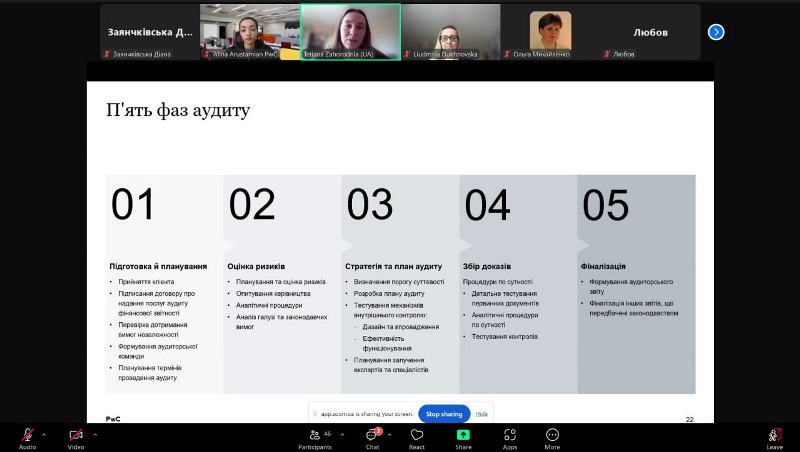The height and width of the screenshot is (452, 800).
Task: Click phase number 05
Action: tap(606, 205)
